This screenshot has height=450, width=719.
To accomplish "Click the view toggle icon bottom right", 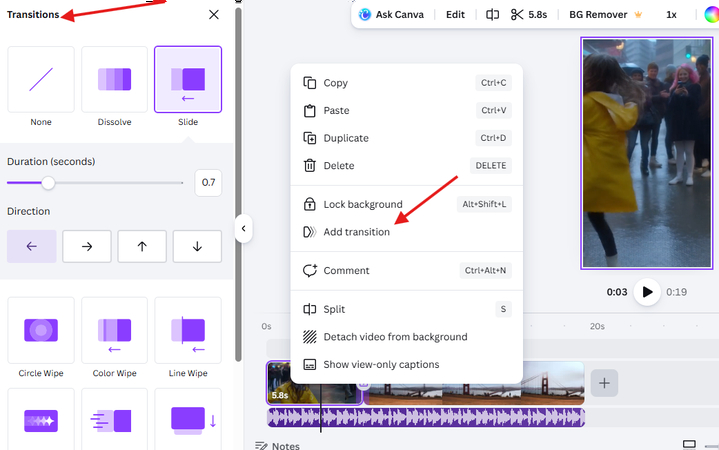I will tap(689, 444).
